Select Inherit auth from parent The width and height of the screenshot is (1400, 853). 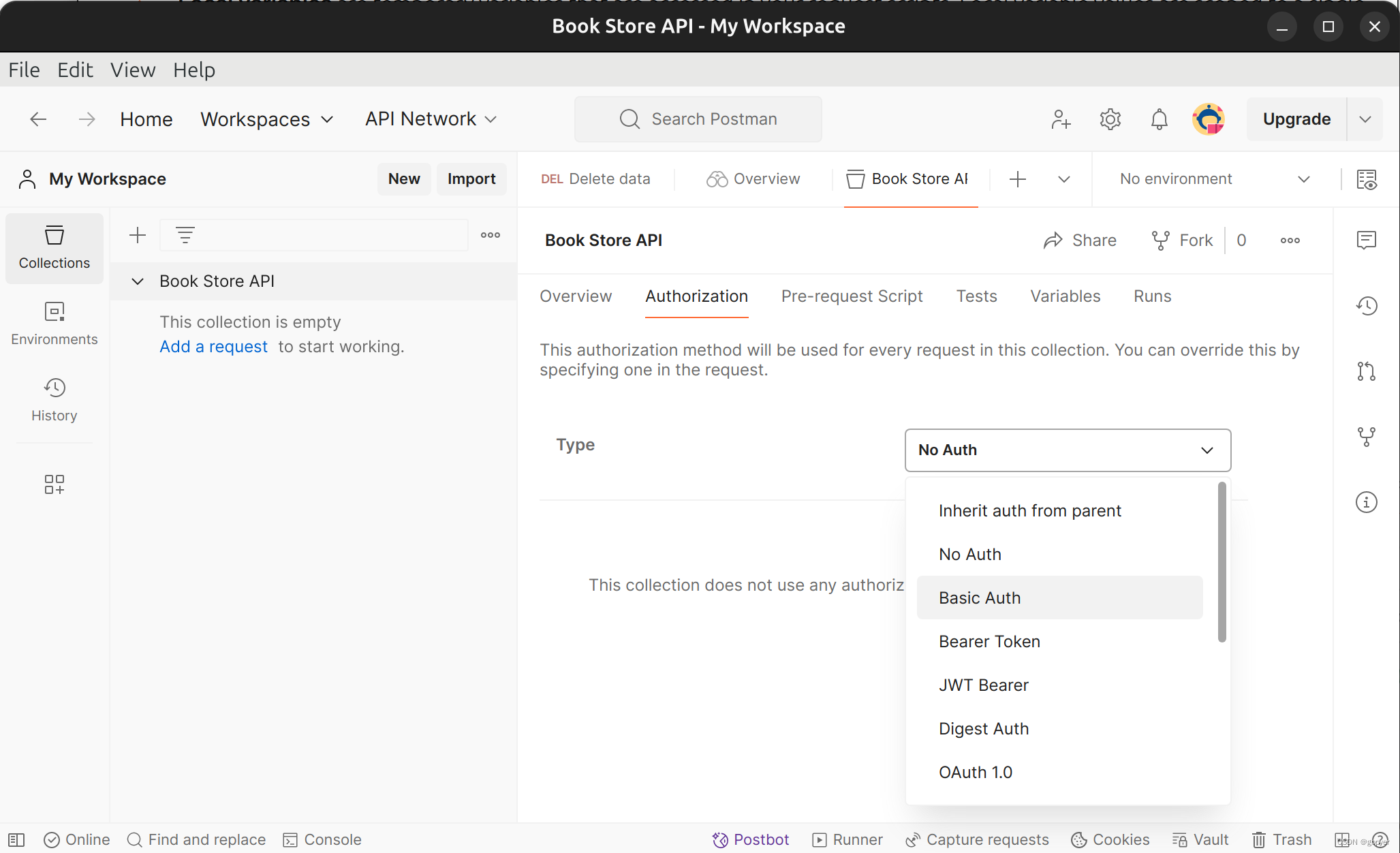(x=1059, y=511)
